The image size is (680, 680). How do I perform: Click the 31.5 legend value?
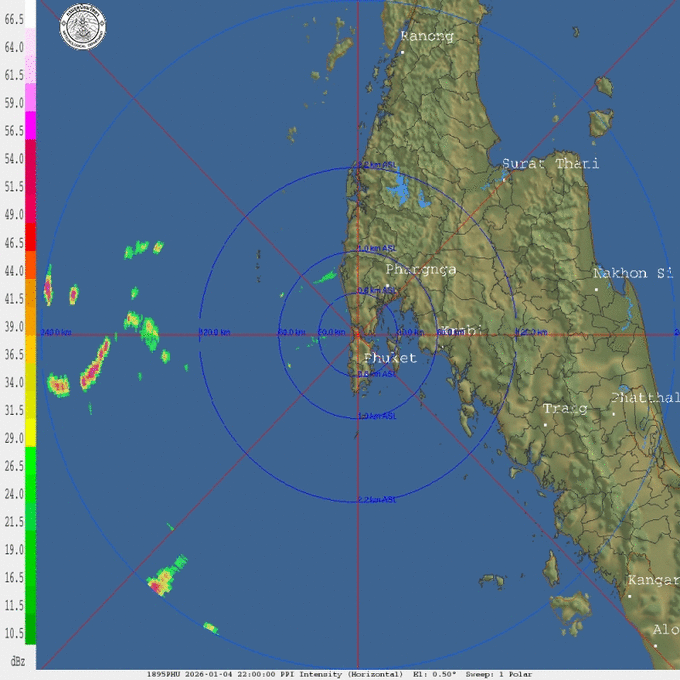[14, 410]
